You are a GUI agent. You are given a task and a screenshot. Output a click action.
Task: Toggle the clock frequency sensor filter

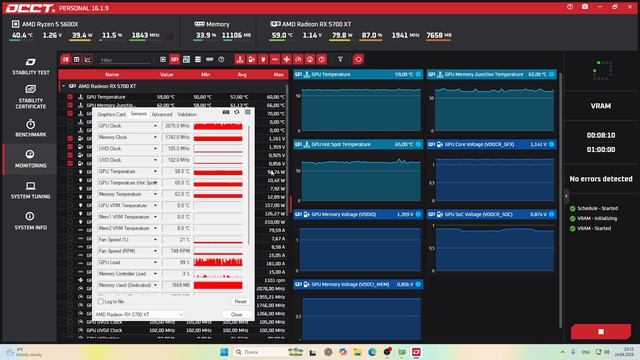pyautogui.click(x=298, y=60)
